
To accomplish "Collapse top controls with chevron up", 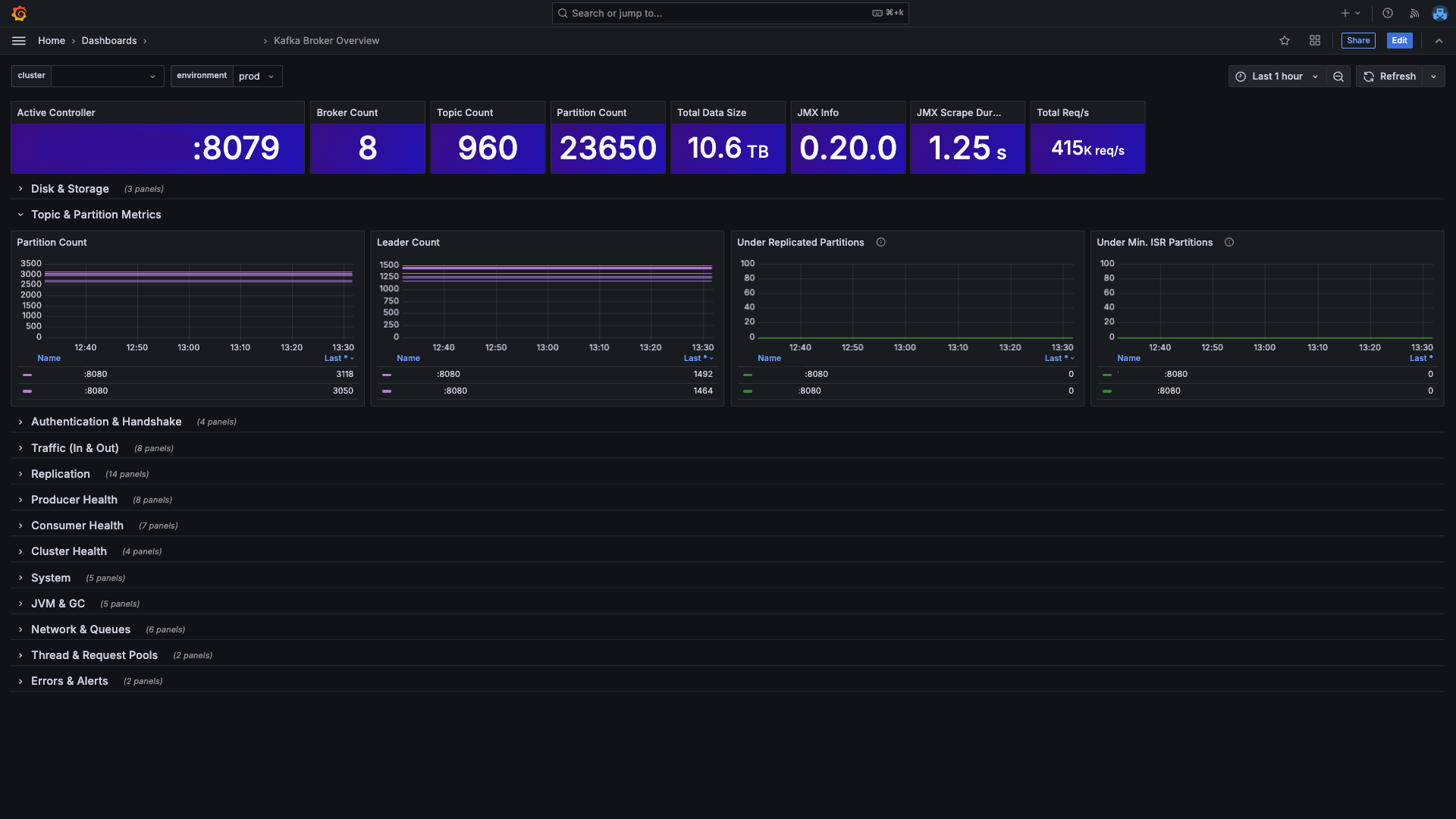I will tap(1439, 41).
